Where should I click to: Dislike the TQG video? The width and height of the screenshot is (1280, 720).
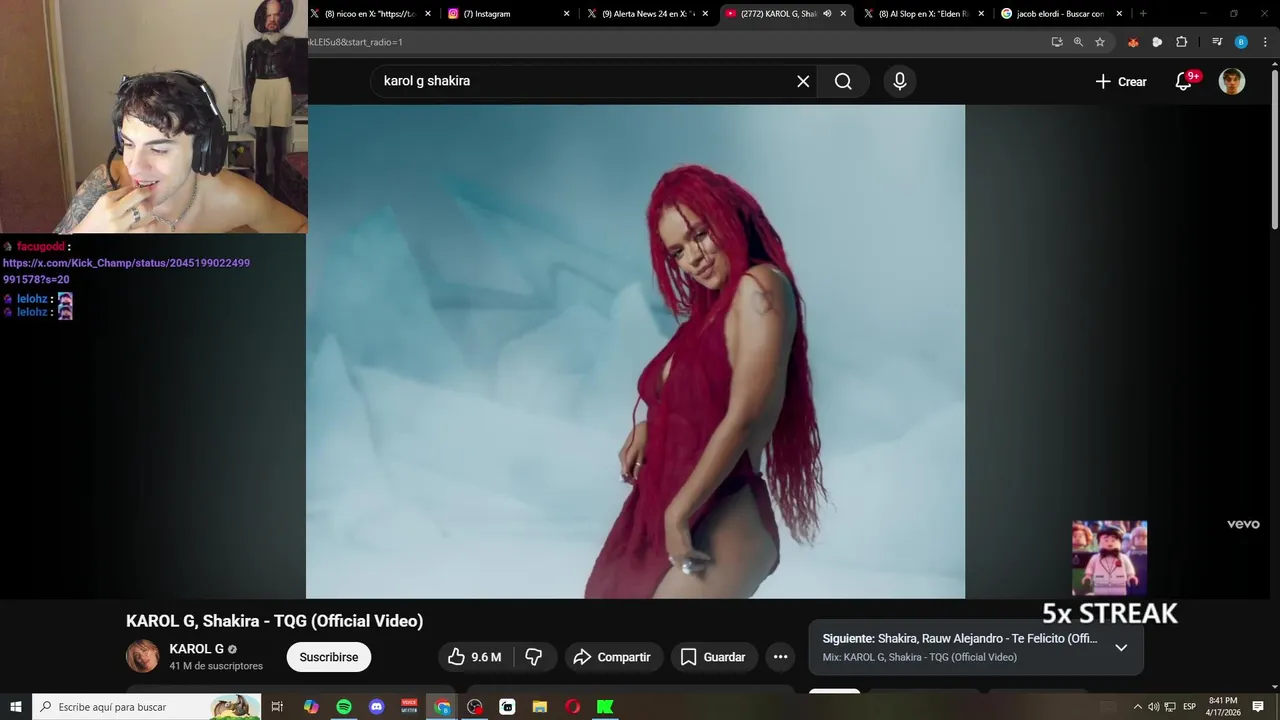click(x=534, y=657)
